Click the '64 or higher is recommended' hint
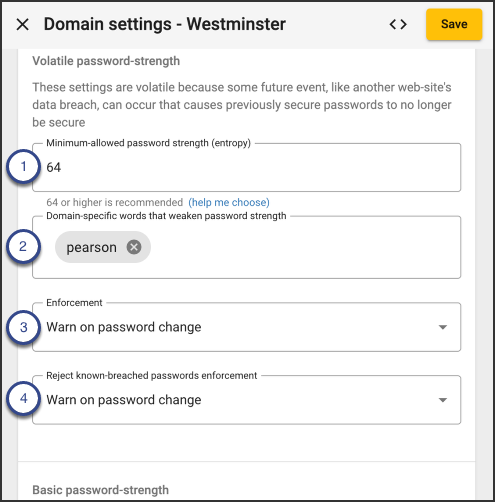495x502 pixels. click(x=115, y=202)
